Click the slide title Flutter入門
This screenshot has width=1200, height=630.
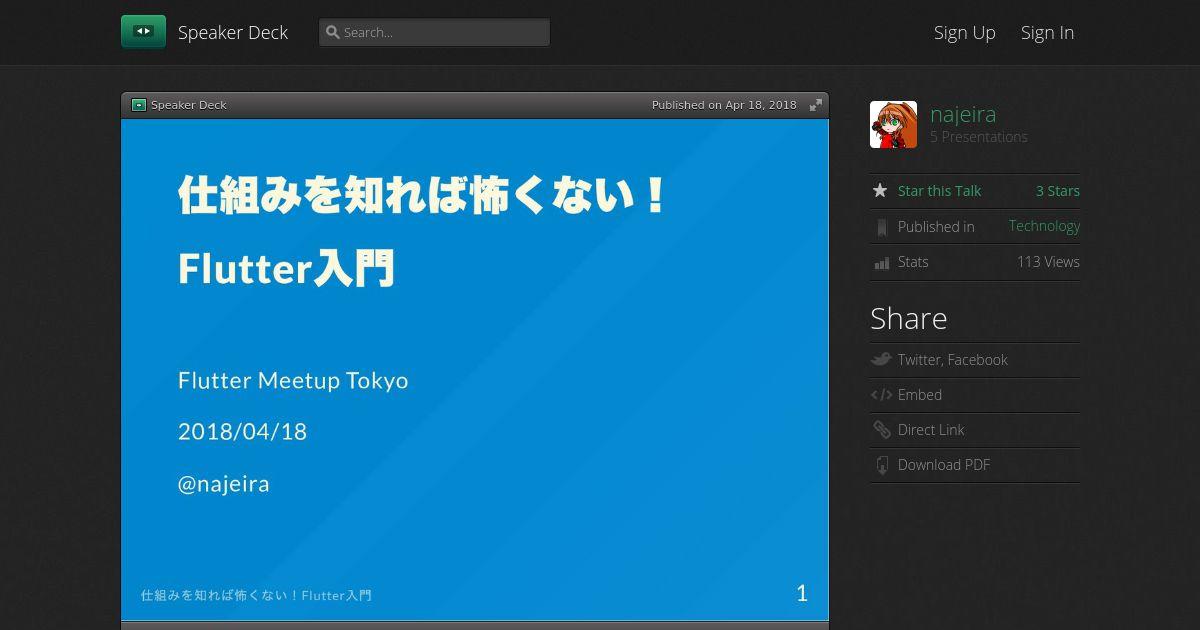(286, 268)
